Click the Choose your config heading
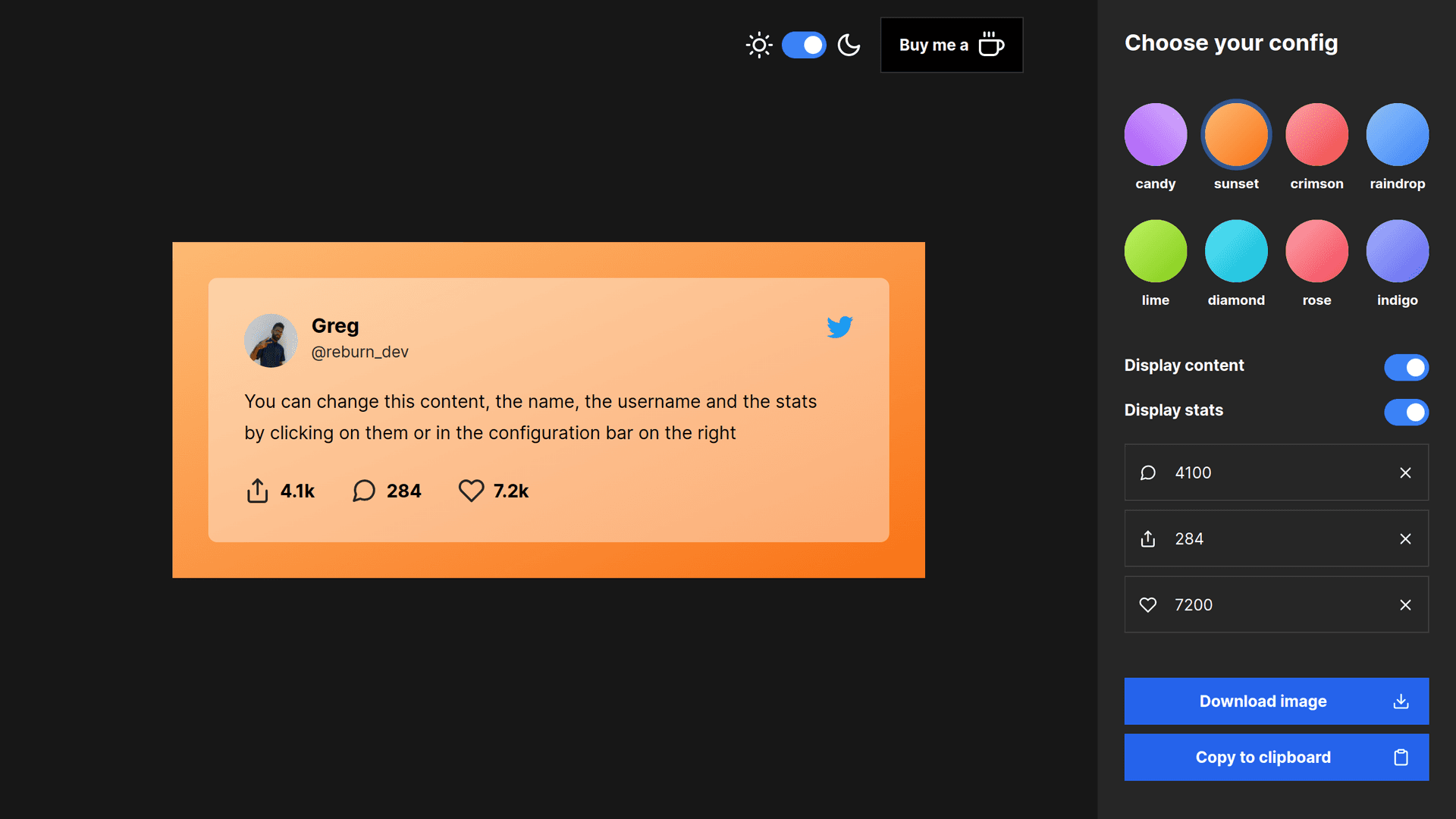The width and height of the screenshot is (1456, 819). point(1231,43)
